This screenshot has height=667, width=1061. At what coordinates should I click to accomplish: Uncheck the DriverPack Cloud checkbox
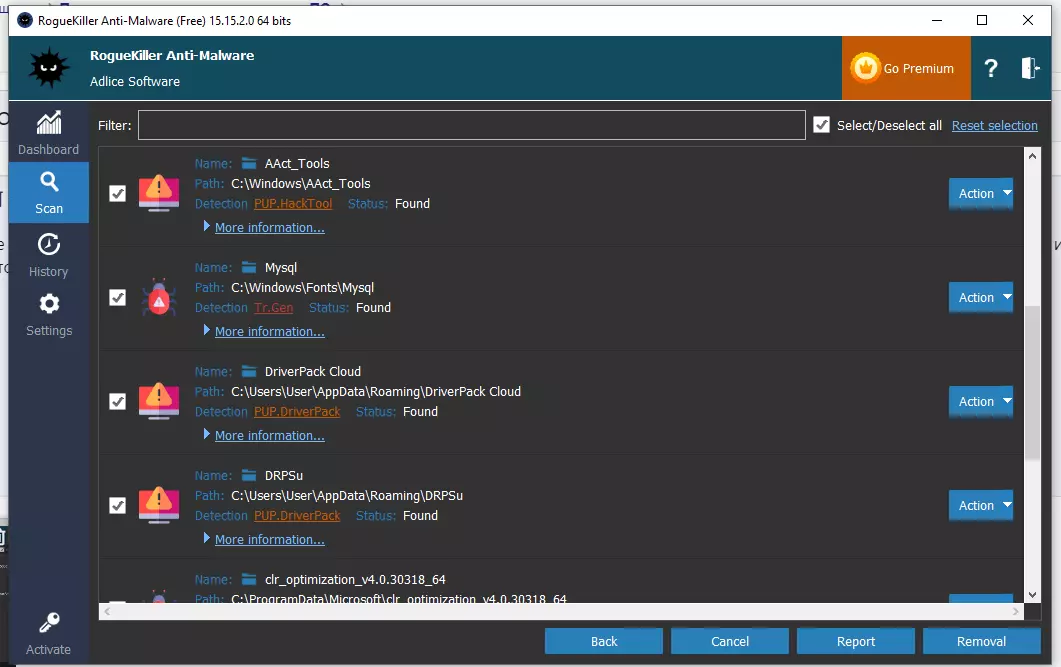tap(117, 401)
